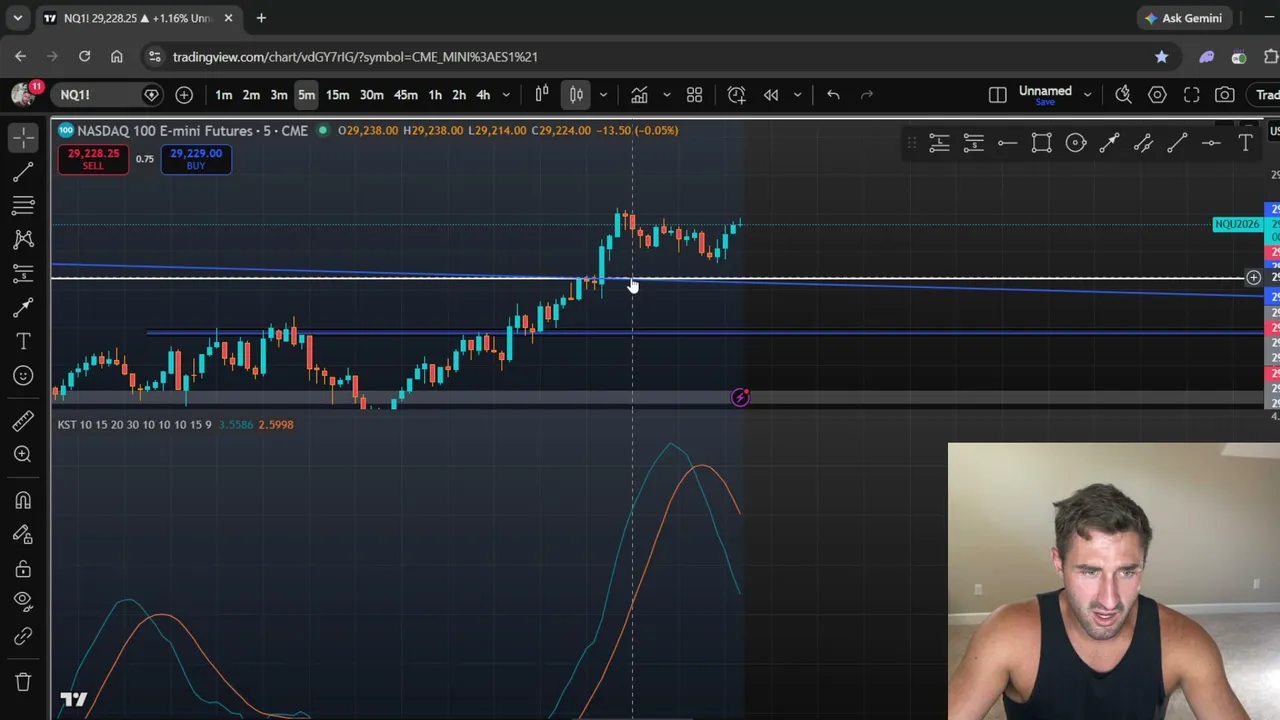Select the Circle tool in floating toolbar
1280x720 pixels.
click(x=1075, y=144)
